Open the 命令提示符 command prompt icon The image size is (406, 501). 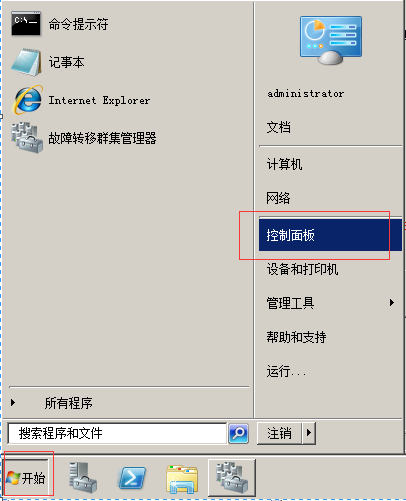click(x=26, y=24)
